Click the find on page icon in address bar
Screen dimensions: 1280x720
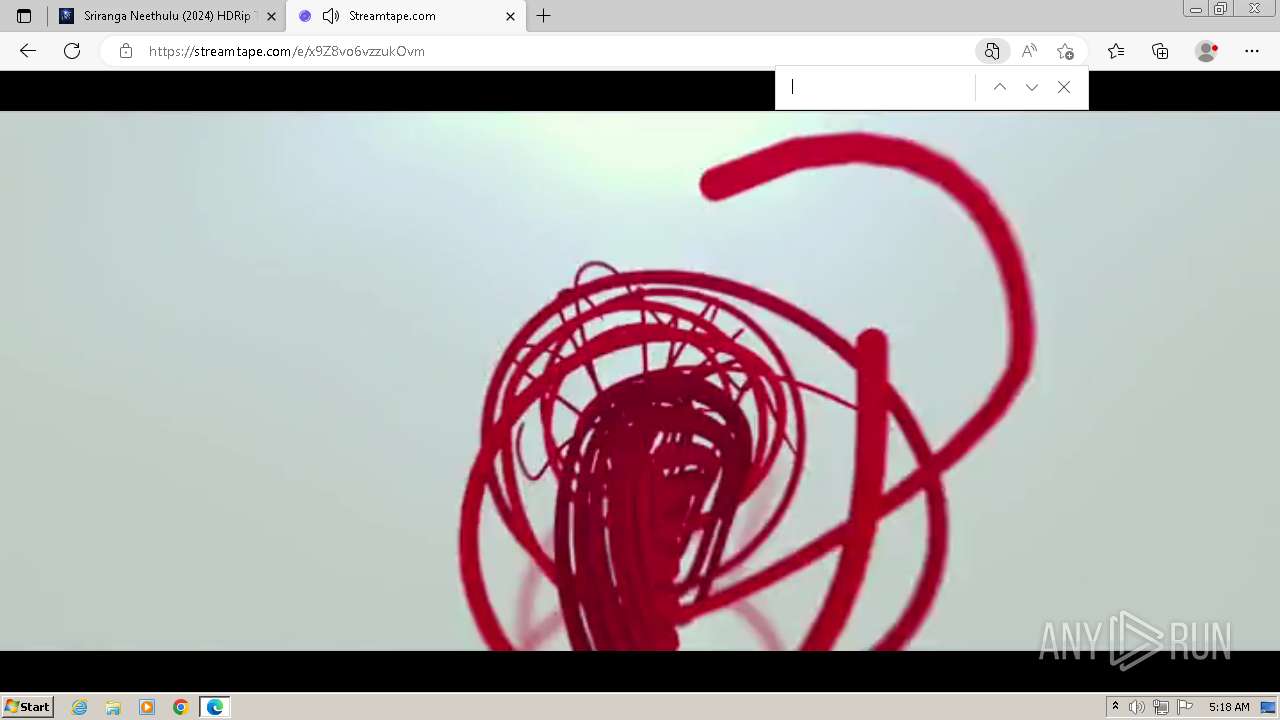[x=991, y=51]
